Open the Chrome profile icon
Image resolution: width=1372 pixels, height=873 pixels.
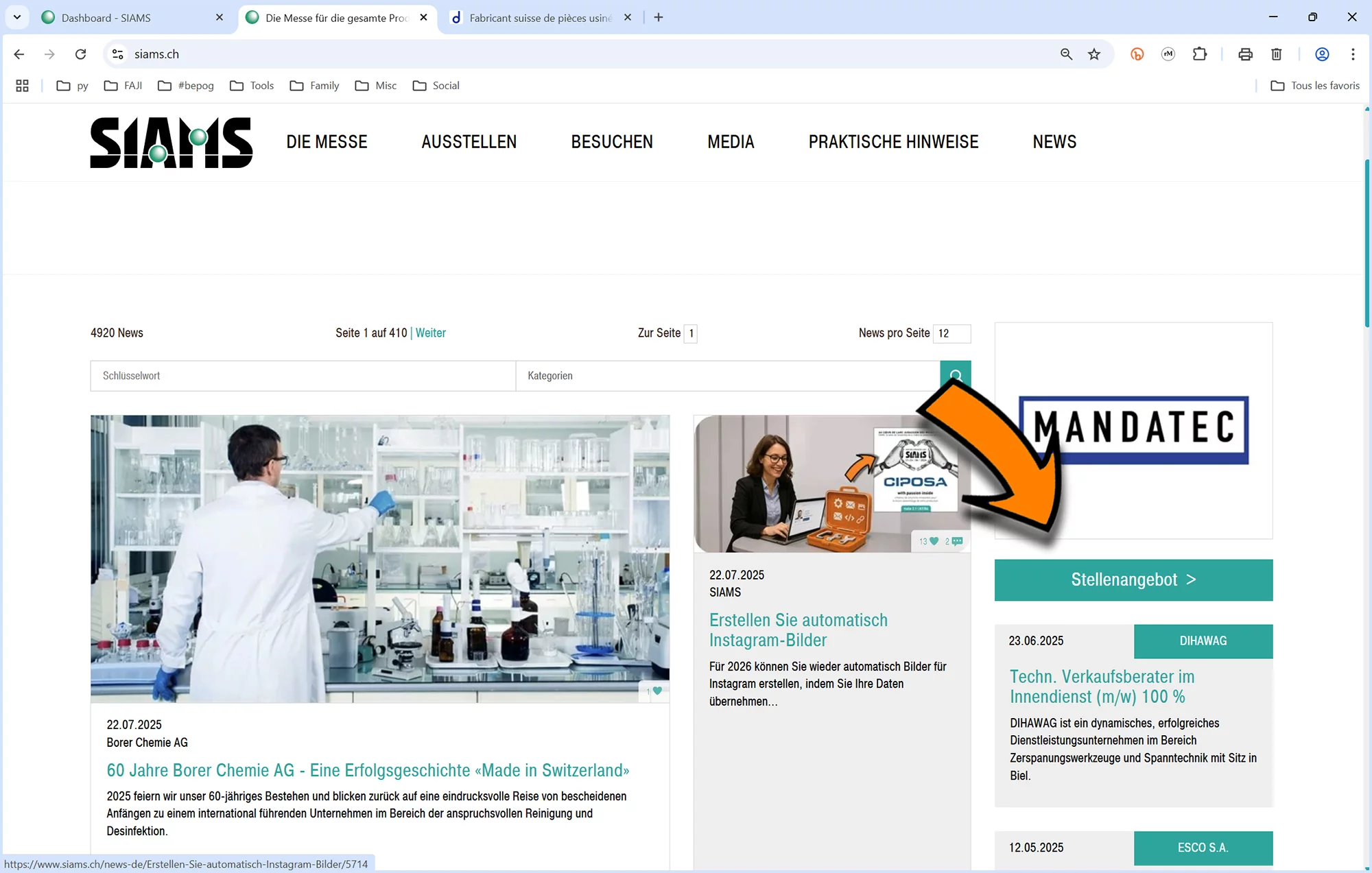tap(1322, 54)
